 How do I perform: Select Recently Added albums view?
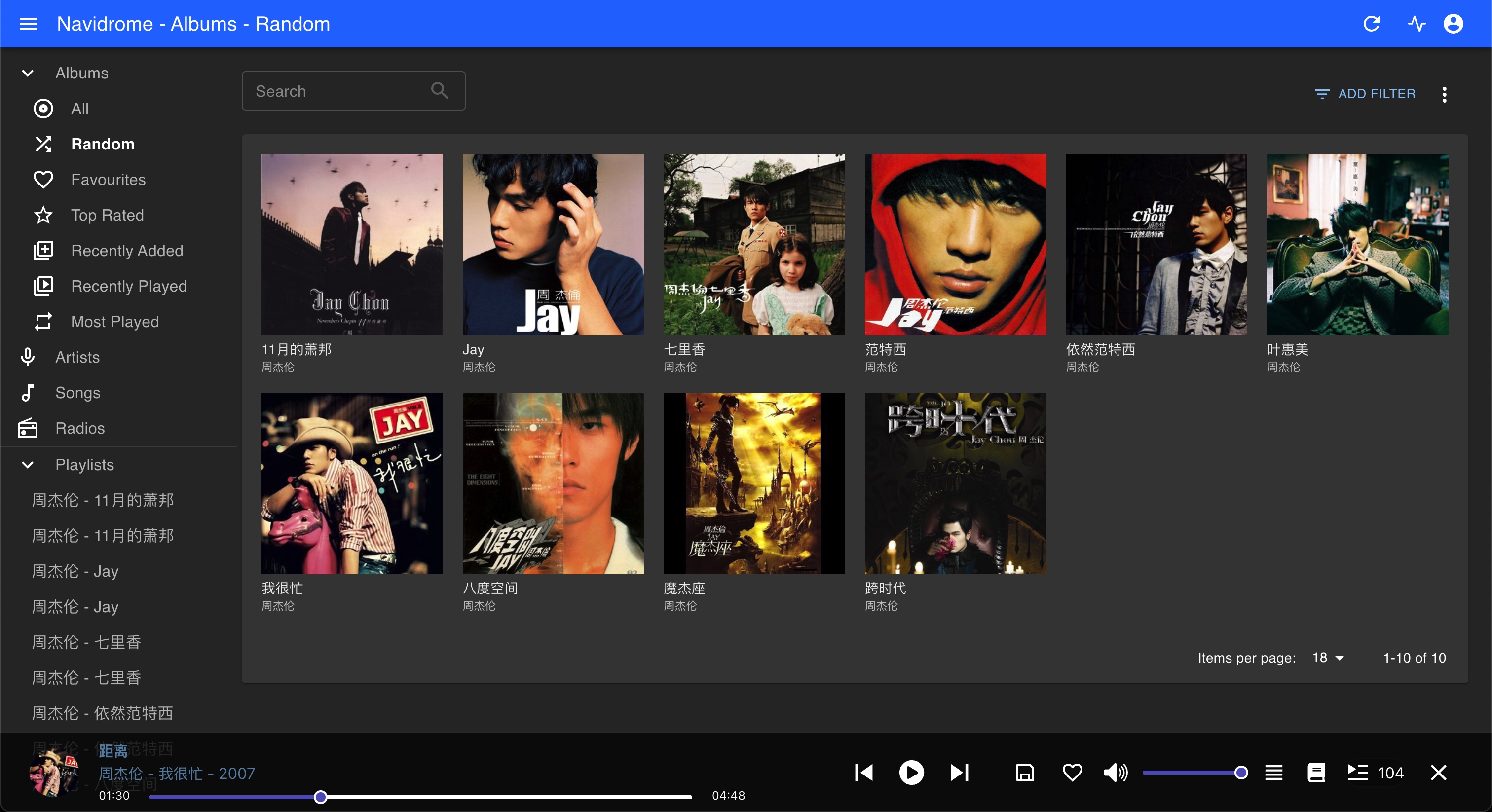click(x=127, y=250)
